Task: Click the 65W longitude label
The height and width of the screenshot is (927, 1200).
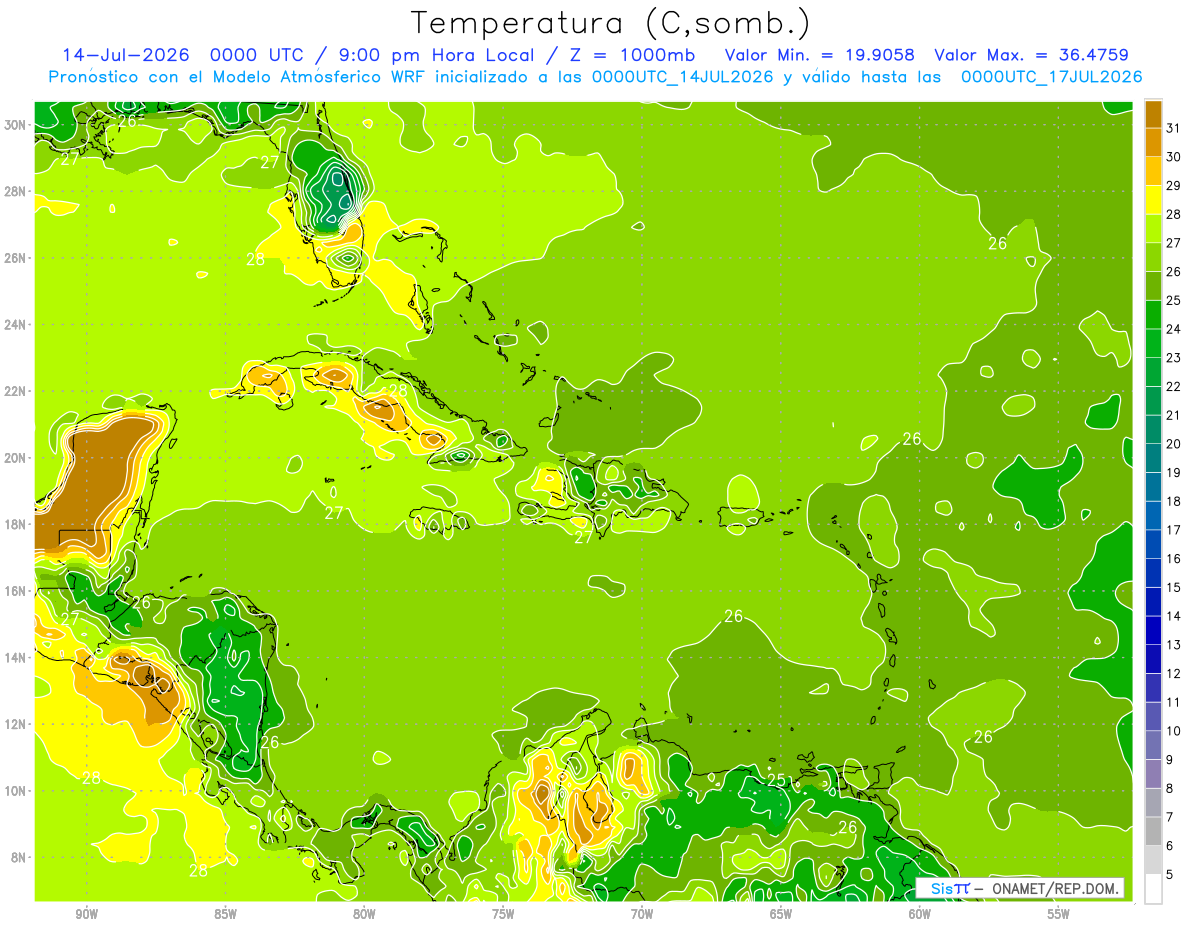Action: [x=781, y=914]
